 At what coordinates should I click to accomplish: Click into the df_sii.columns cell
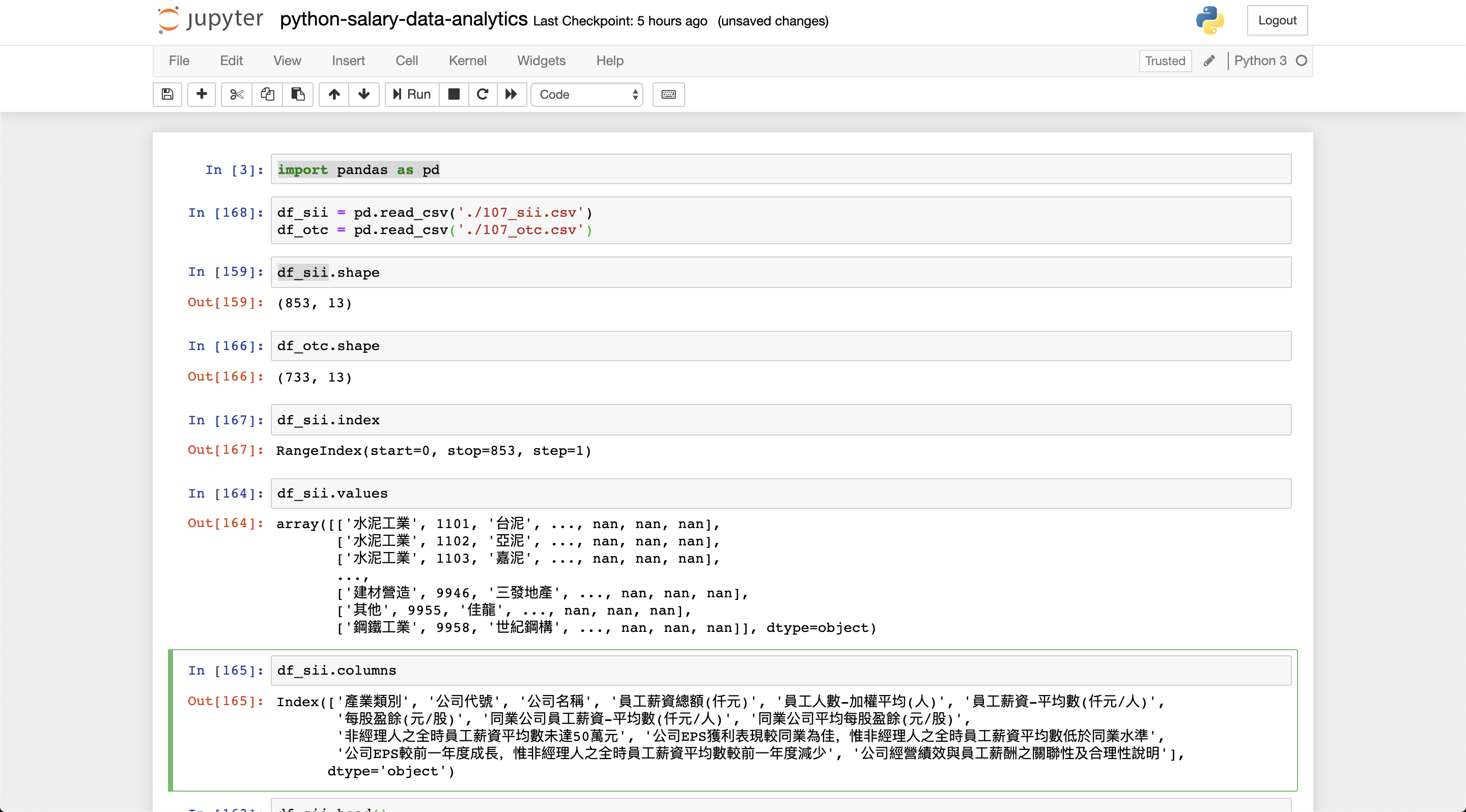tap(781, 671)
